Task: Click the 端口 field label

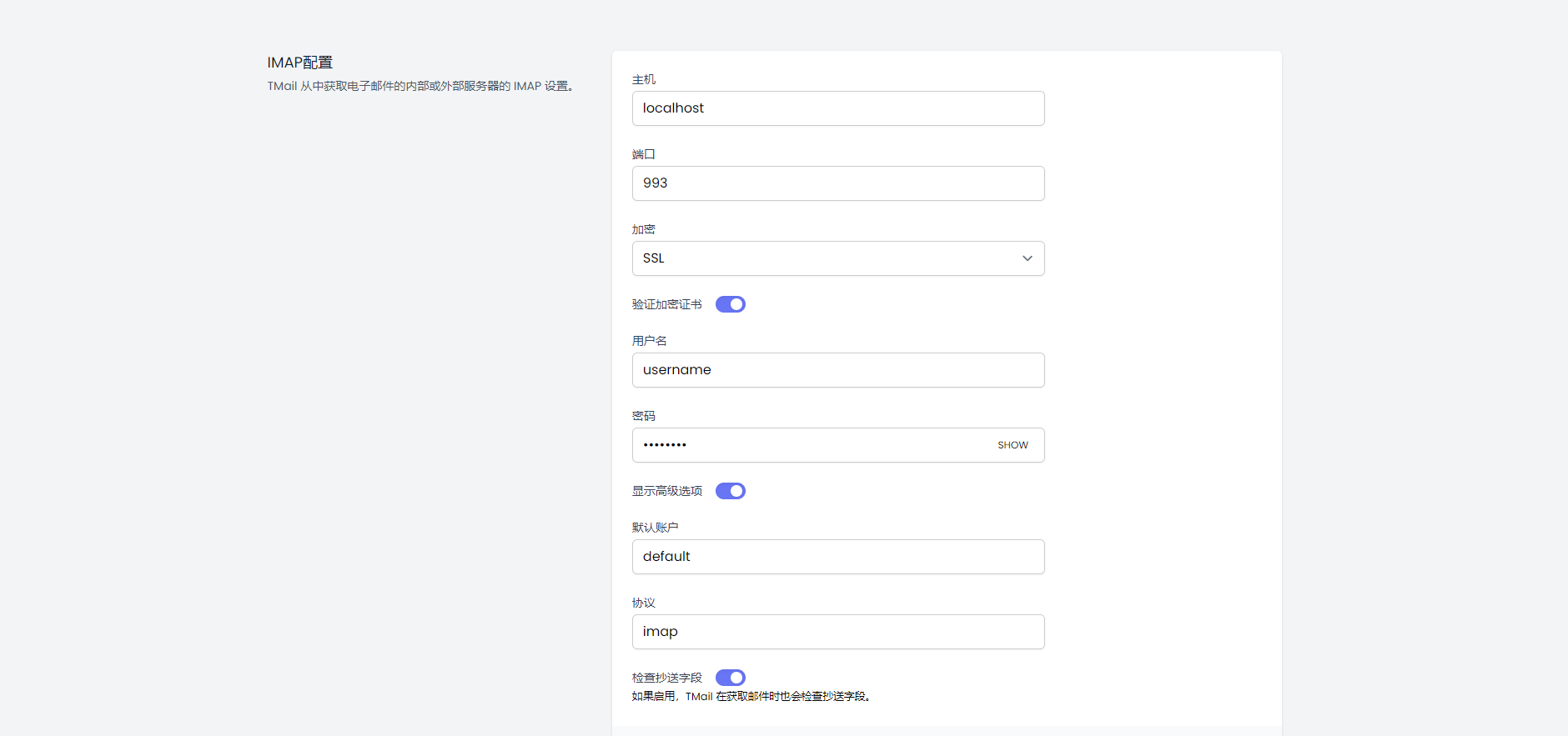Action: [x=644, y=154]
